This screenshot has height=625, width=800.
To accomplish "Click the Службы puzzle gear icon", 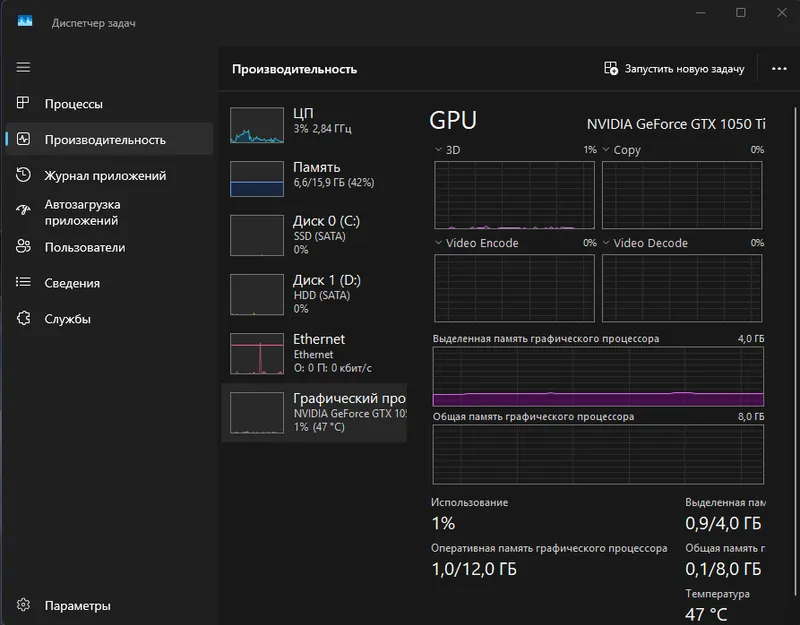I will coord(23,318).
